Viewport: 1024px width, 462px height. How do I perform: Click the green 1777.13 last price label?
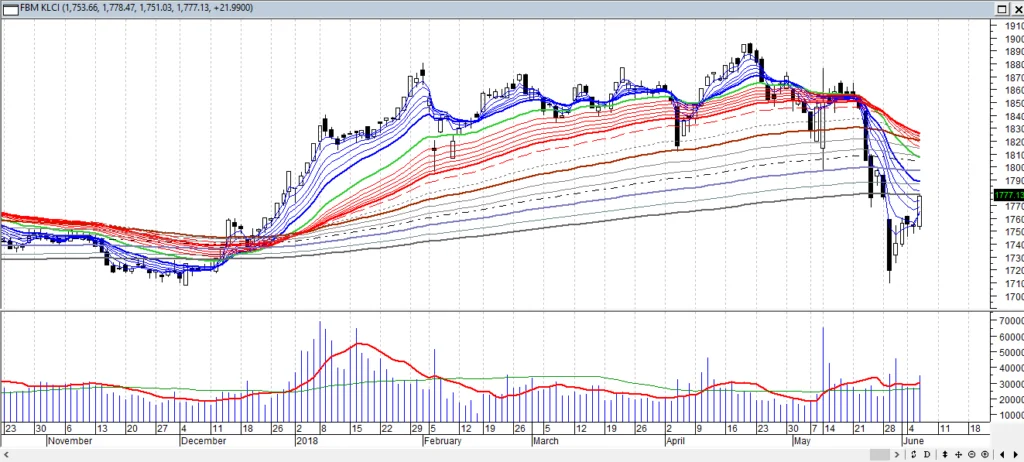(1008, 195)
